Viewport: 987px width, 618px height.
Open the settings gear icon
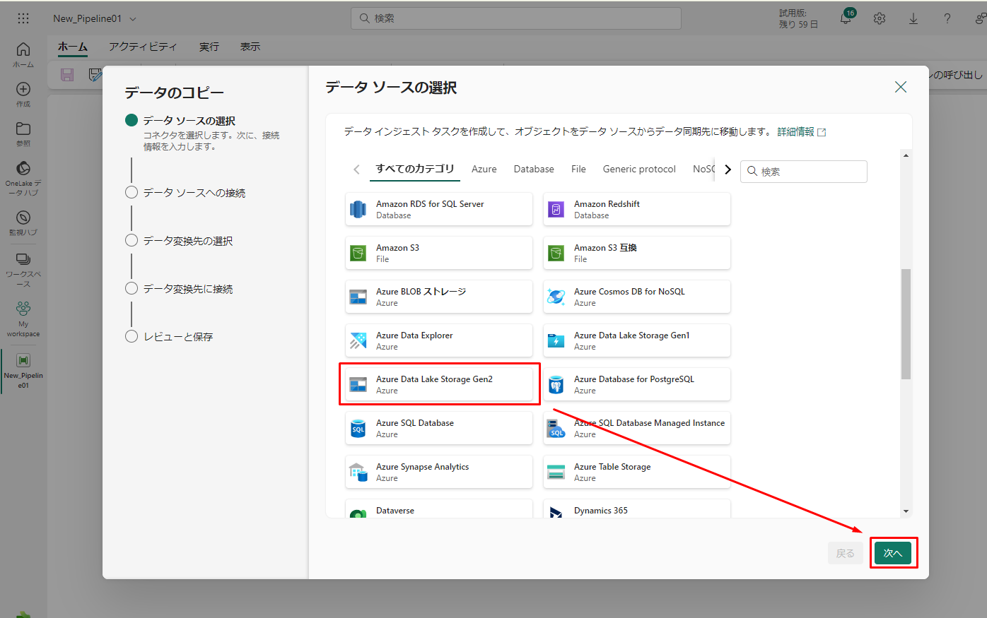point(879,19)
